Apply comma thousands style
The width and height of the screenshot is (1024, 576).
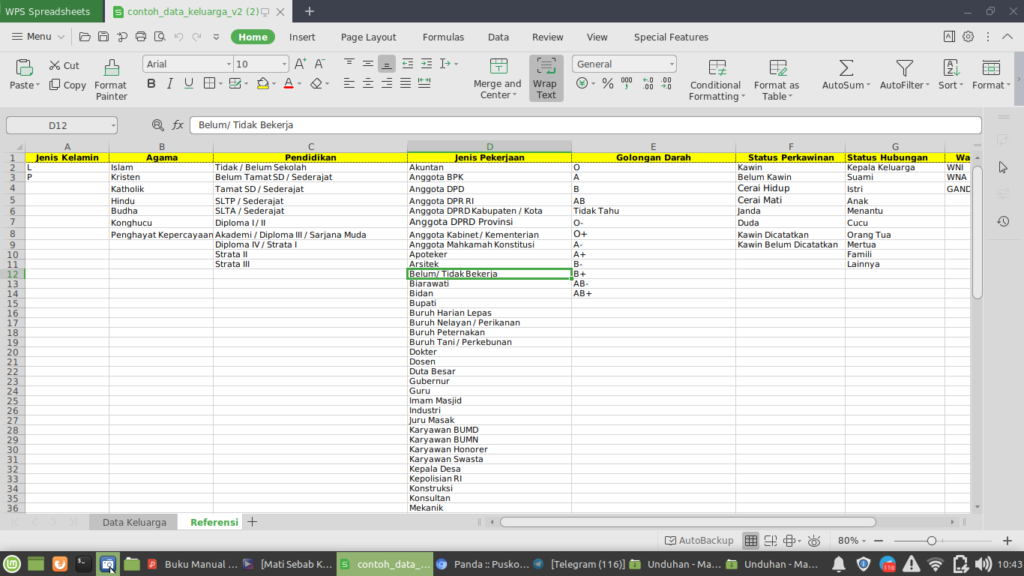[627, 84]
